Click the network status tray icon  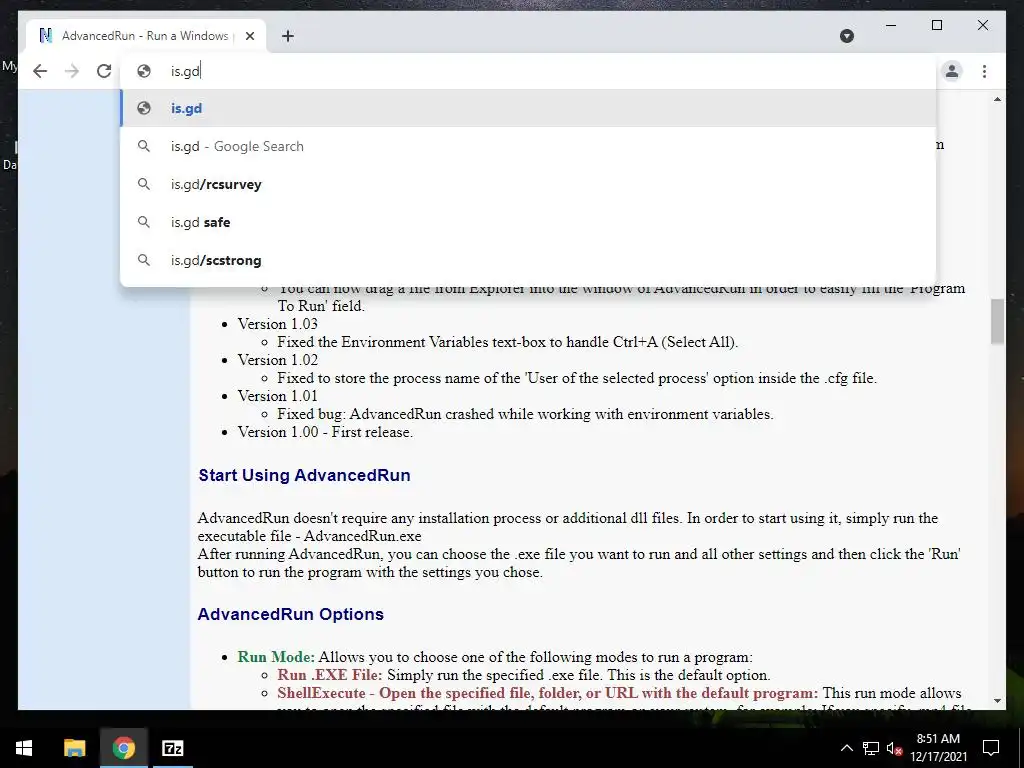[x=871, y=748]
